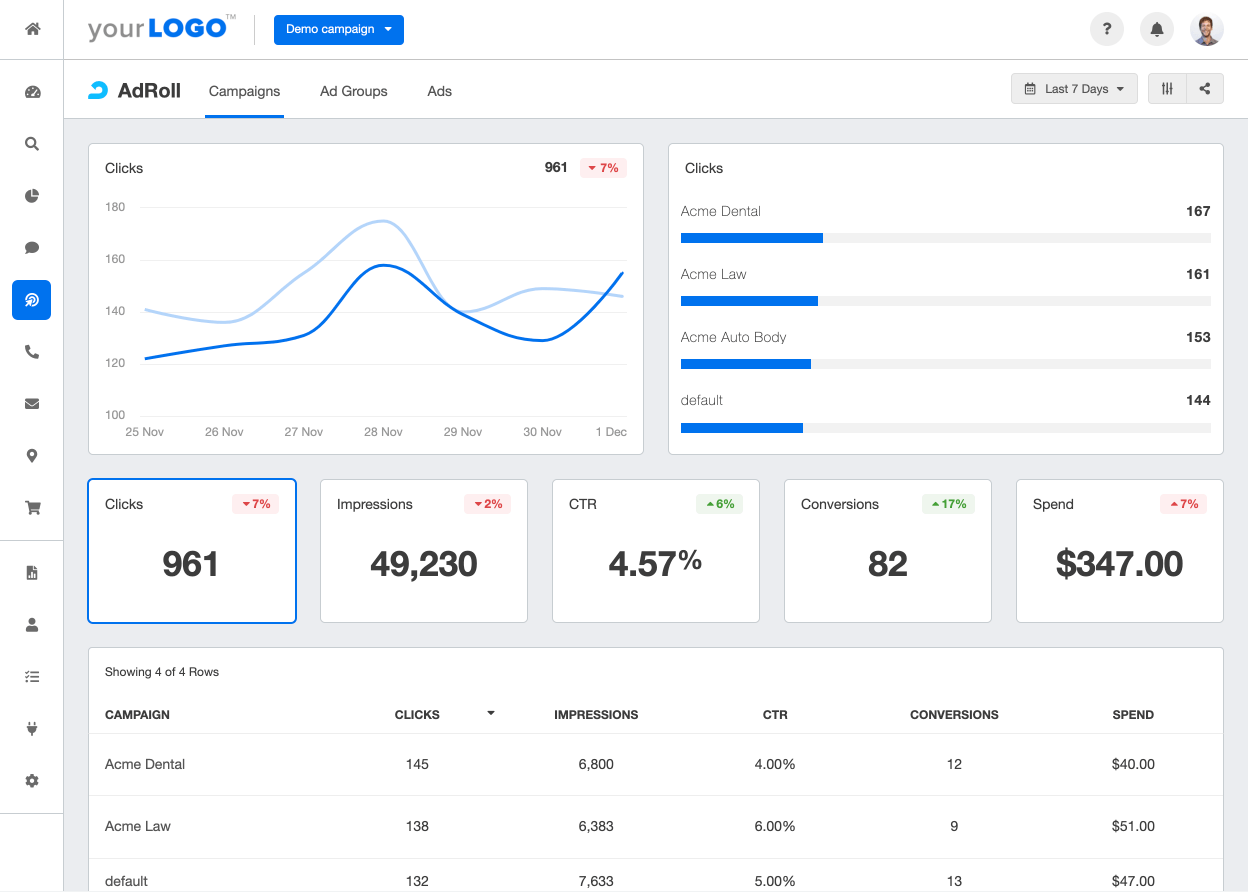Open the Last 7 Days date dropdown
Image resolution: width=1248 pixels, height=892 pixels.
(x=1074, y=88)
